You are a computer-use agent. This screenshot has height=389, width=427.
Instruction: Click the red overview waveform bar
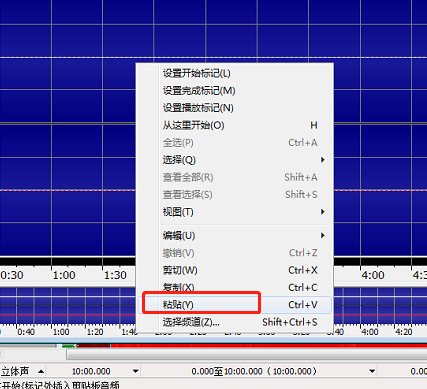(268, 346)
